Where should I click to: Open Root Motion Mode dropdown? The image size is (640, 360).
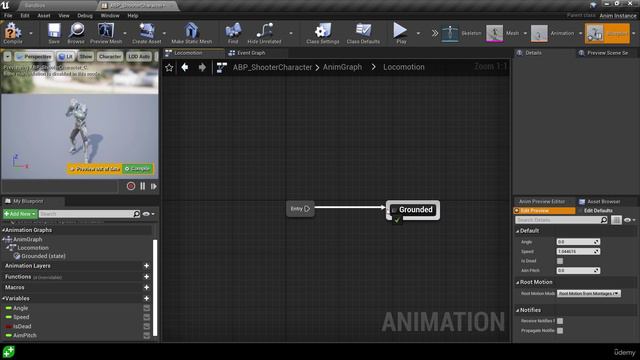point(589,293)
